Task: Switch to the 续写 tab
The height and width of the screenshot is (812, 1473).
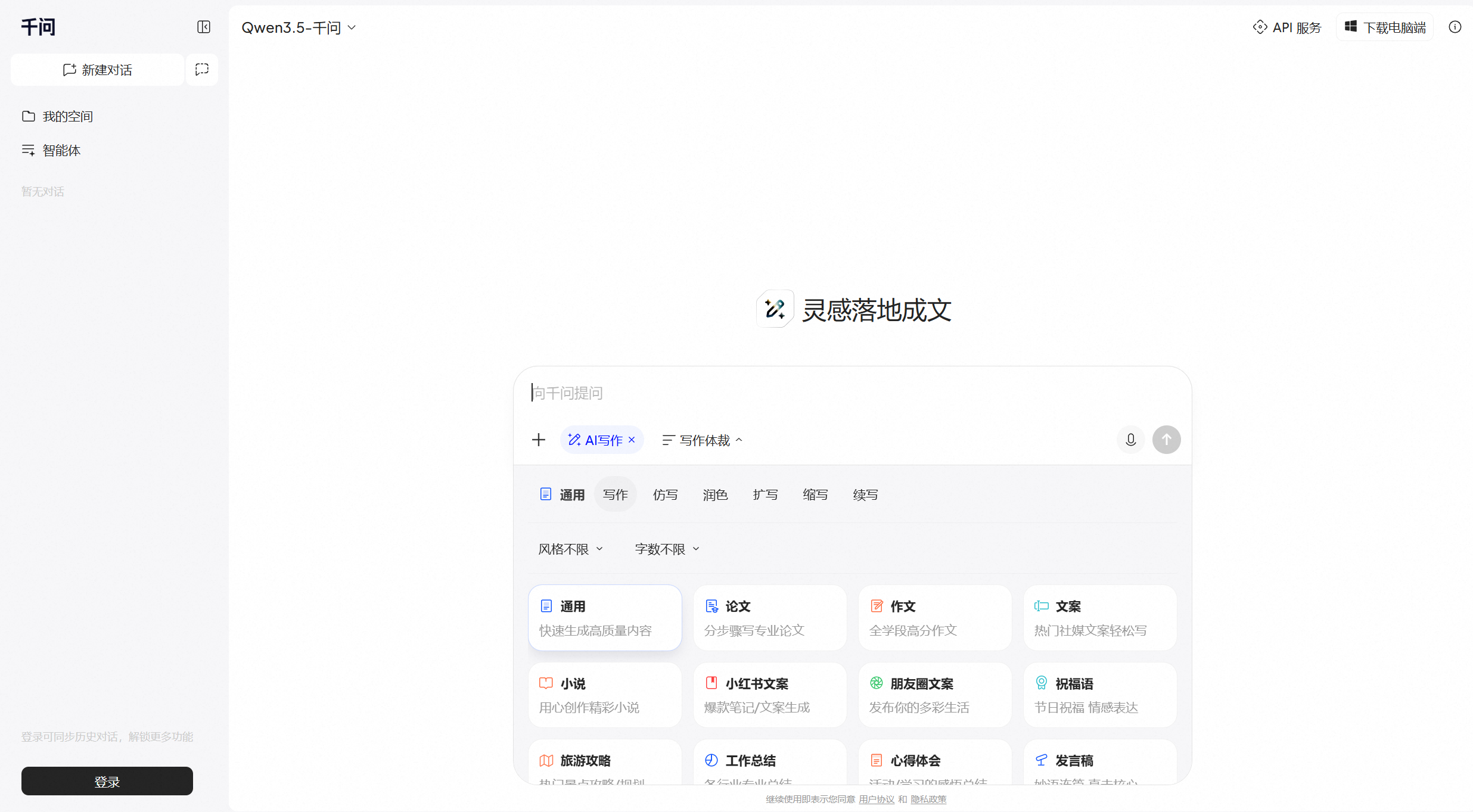Action: click(x=866, y=494)
